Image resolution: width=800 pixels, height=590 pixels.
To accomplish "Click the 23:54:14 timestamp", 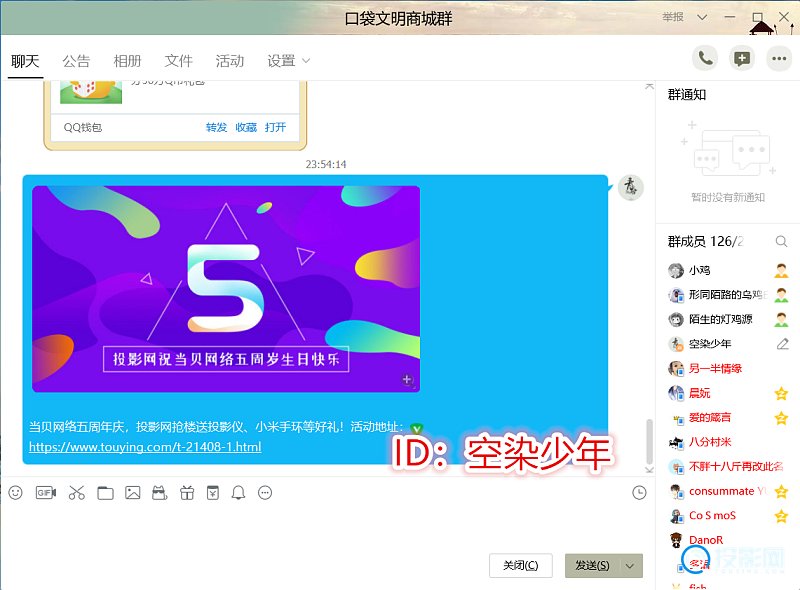I will click(x=326, y=164).
